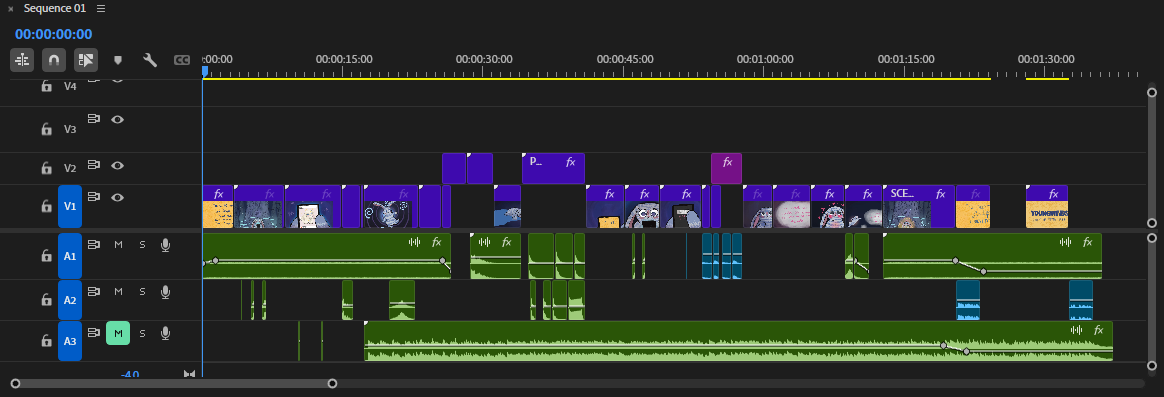Click the blue playhead marker on ruler
Viewport: 1164px width, 397px height.
click(x=205, y=71)
